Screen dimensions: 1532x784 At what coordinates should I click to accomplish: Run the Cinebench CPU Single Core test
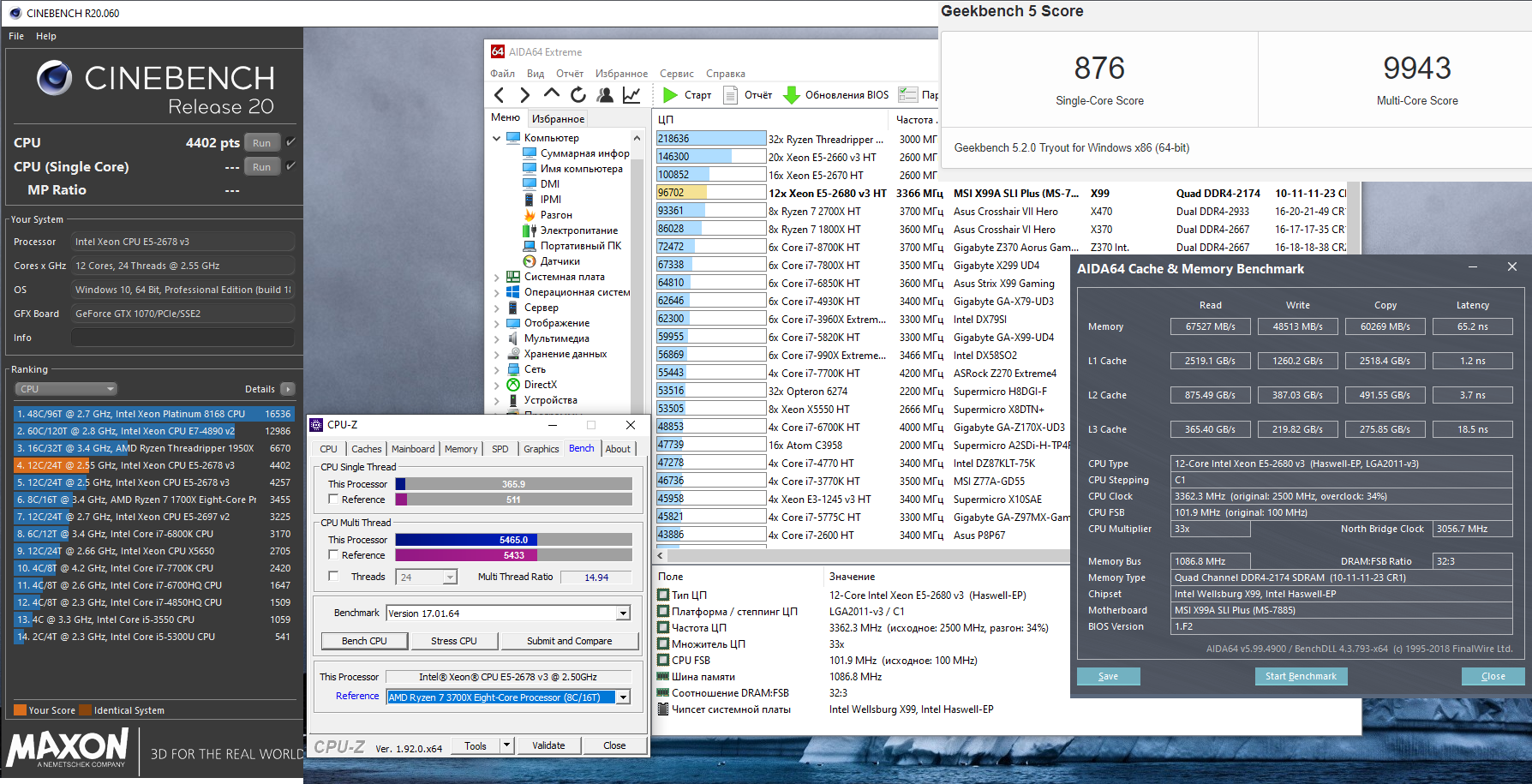262,167
